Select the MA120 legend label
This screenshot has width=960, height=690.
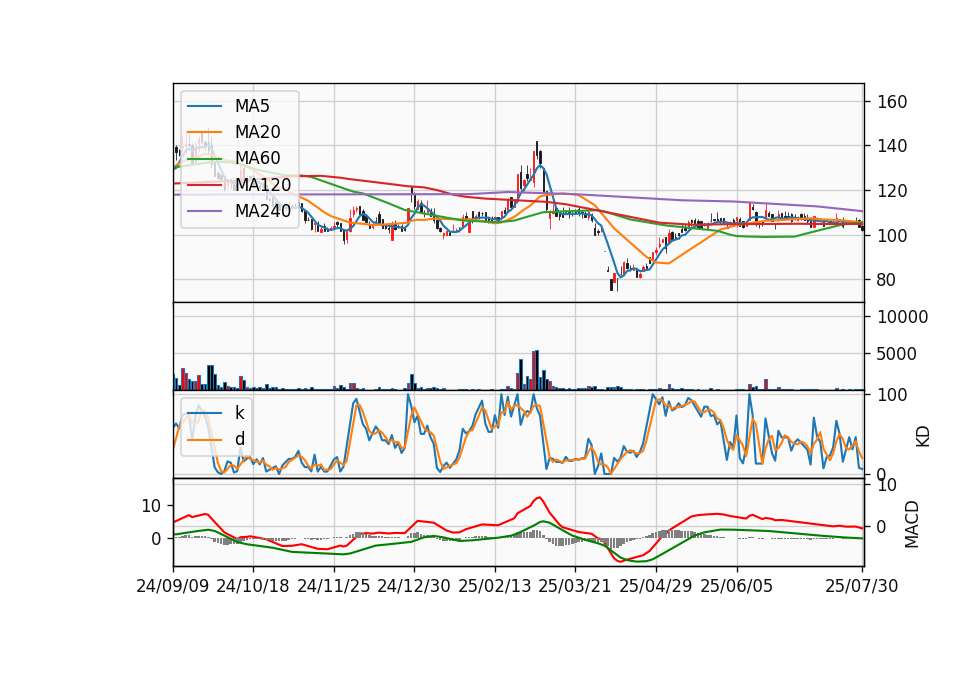coord(263,185)
